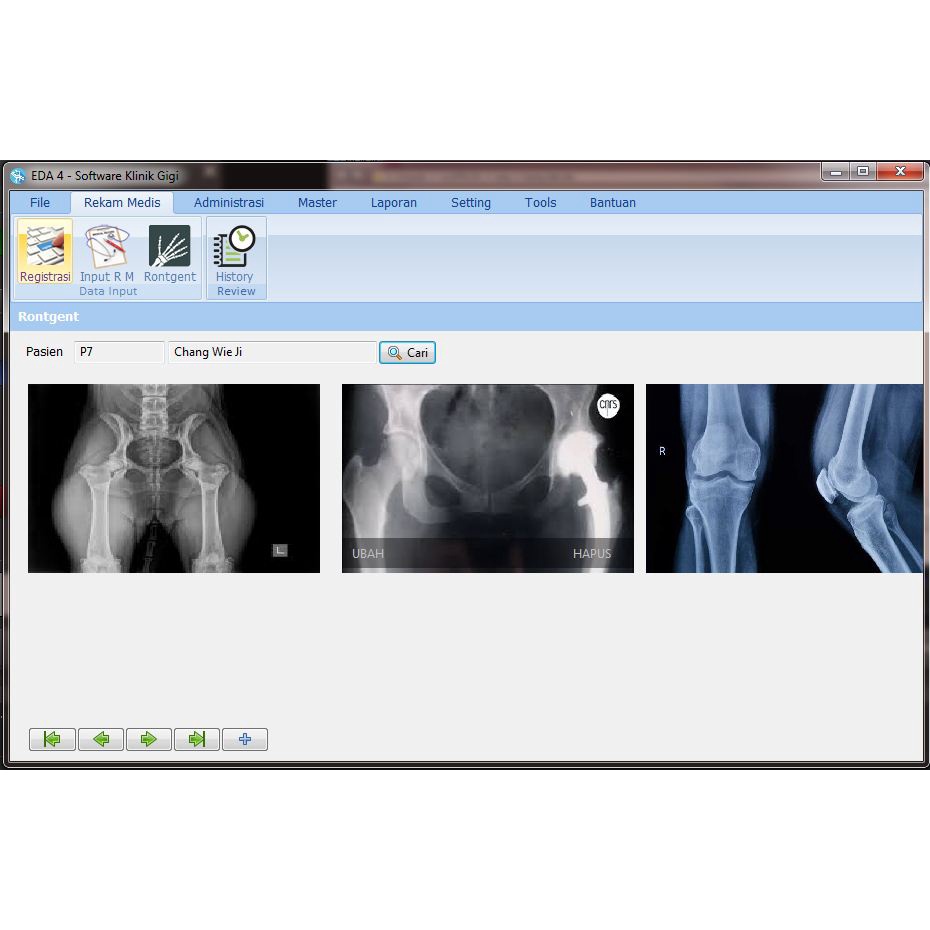Jump to the first record with the first-record arrow
Screen dimensions: 930x930
pyautogui.click(x=52, y=739)
